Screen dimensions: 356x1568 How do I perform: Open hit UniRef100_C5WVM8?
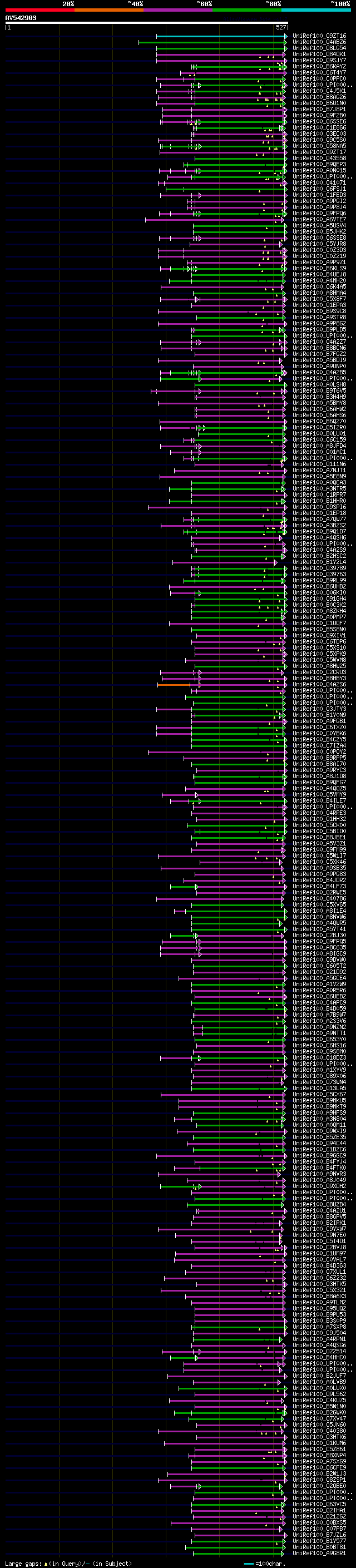point(319,660)
